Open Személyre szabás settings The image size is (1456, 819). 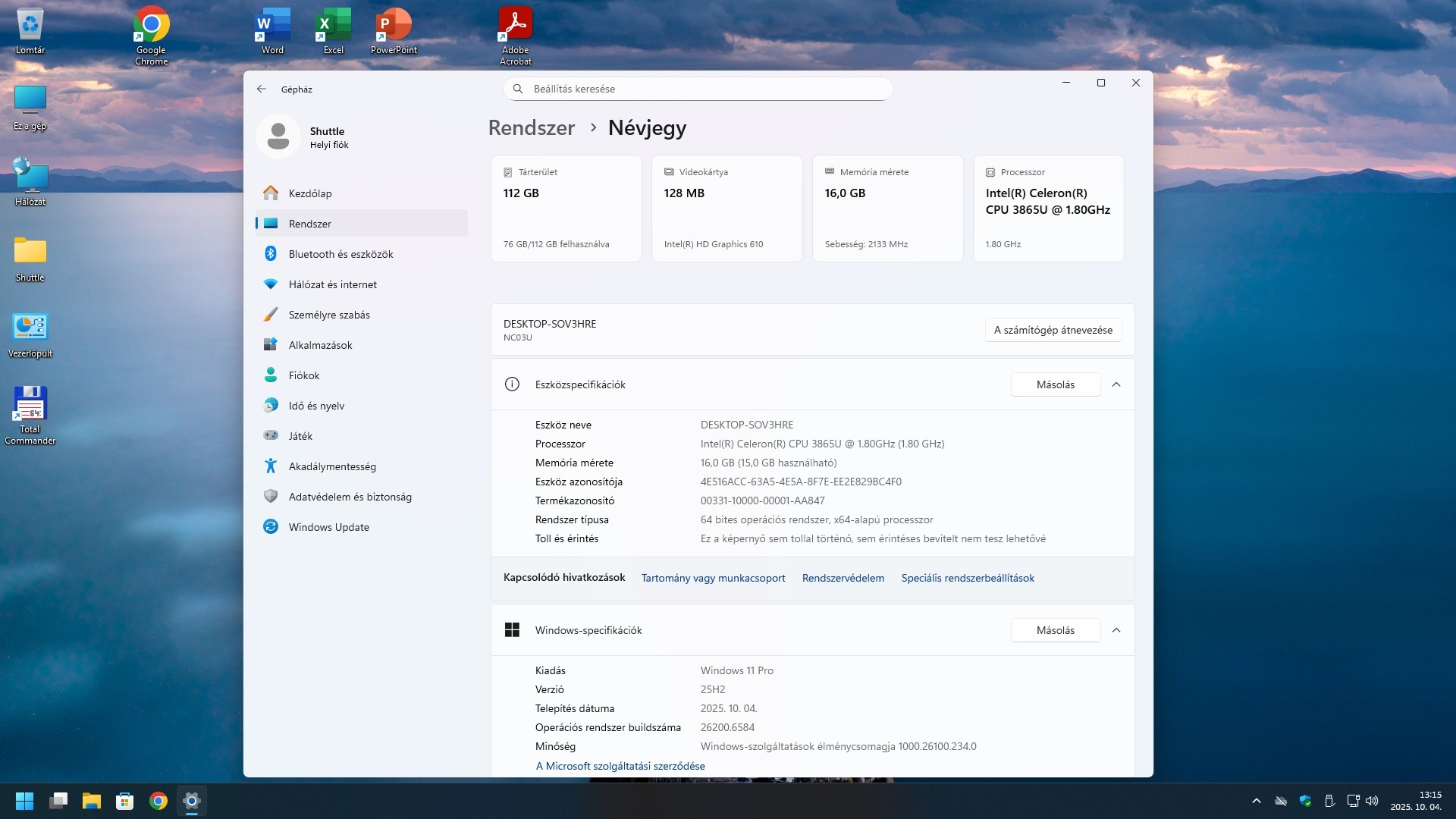pos(328,315)
